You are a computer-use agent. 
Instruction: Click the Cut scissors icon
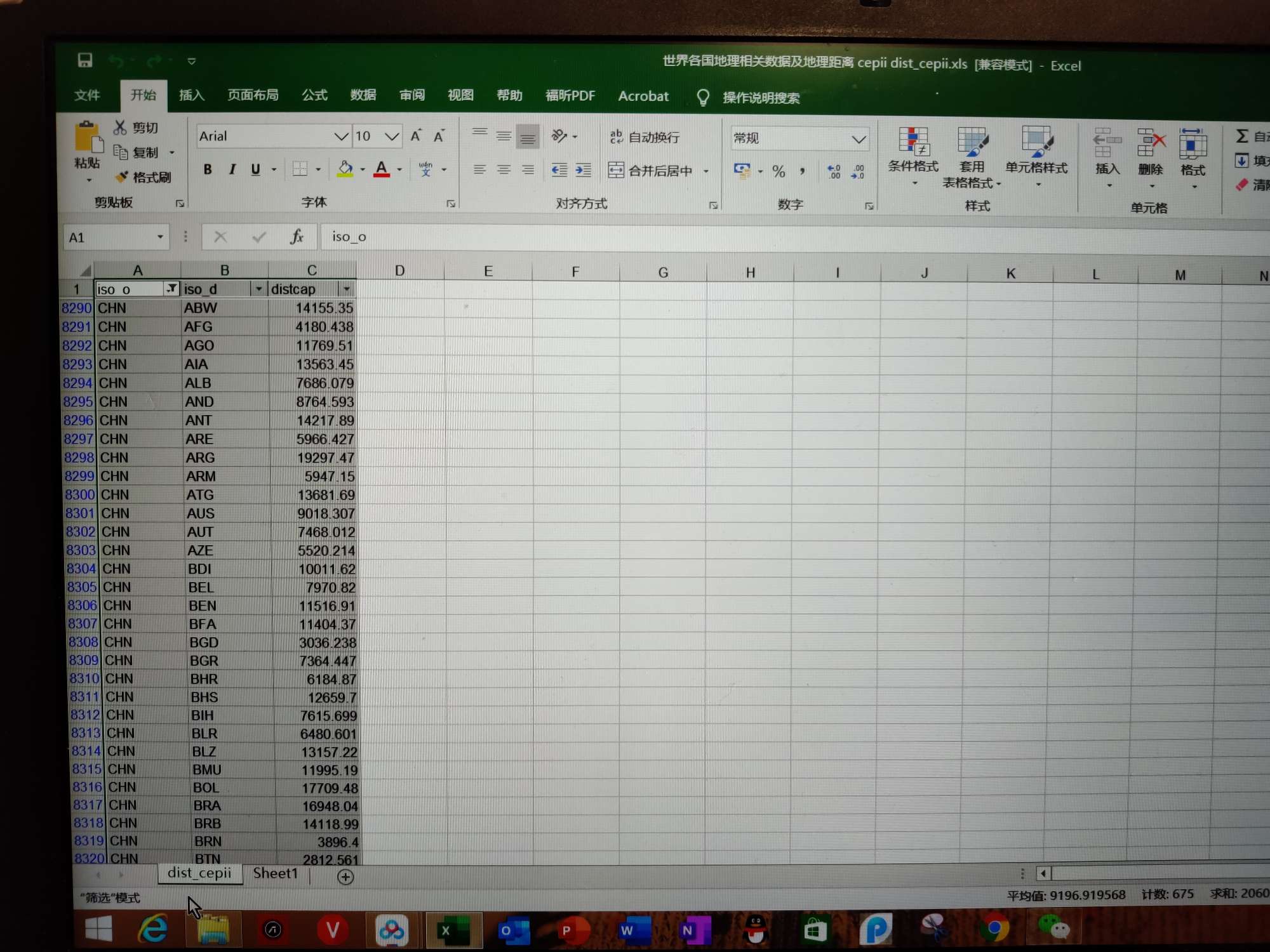tap(120, 127)
